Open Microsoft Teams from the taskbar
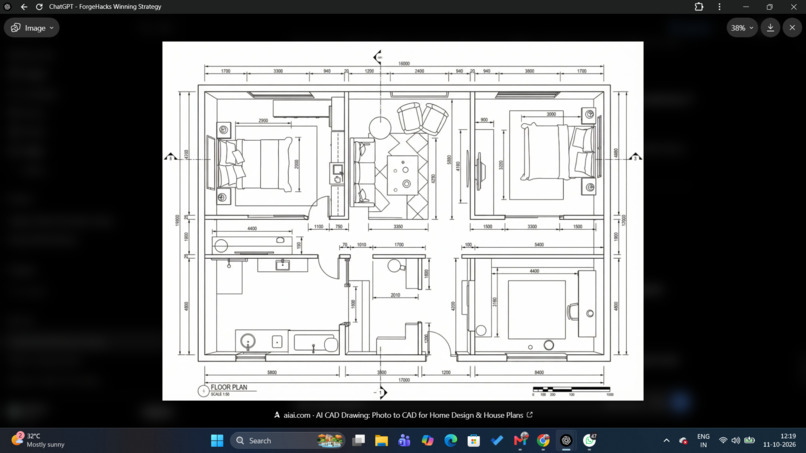Screen dimensions: 806x453 point(404,441)
